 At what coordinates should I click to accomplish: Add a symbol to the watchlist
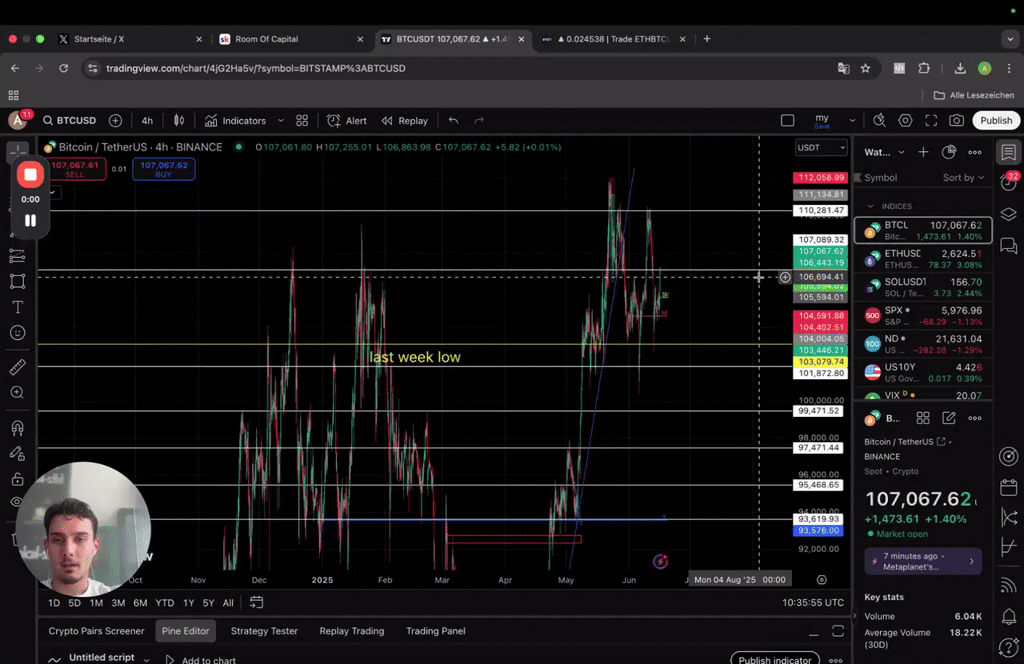923,152
